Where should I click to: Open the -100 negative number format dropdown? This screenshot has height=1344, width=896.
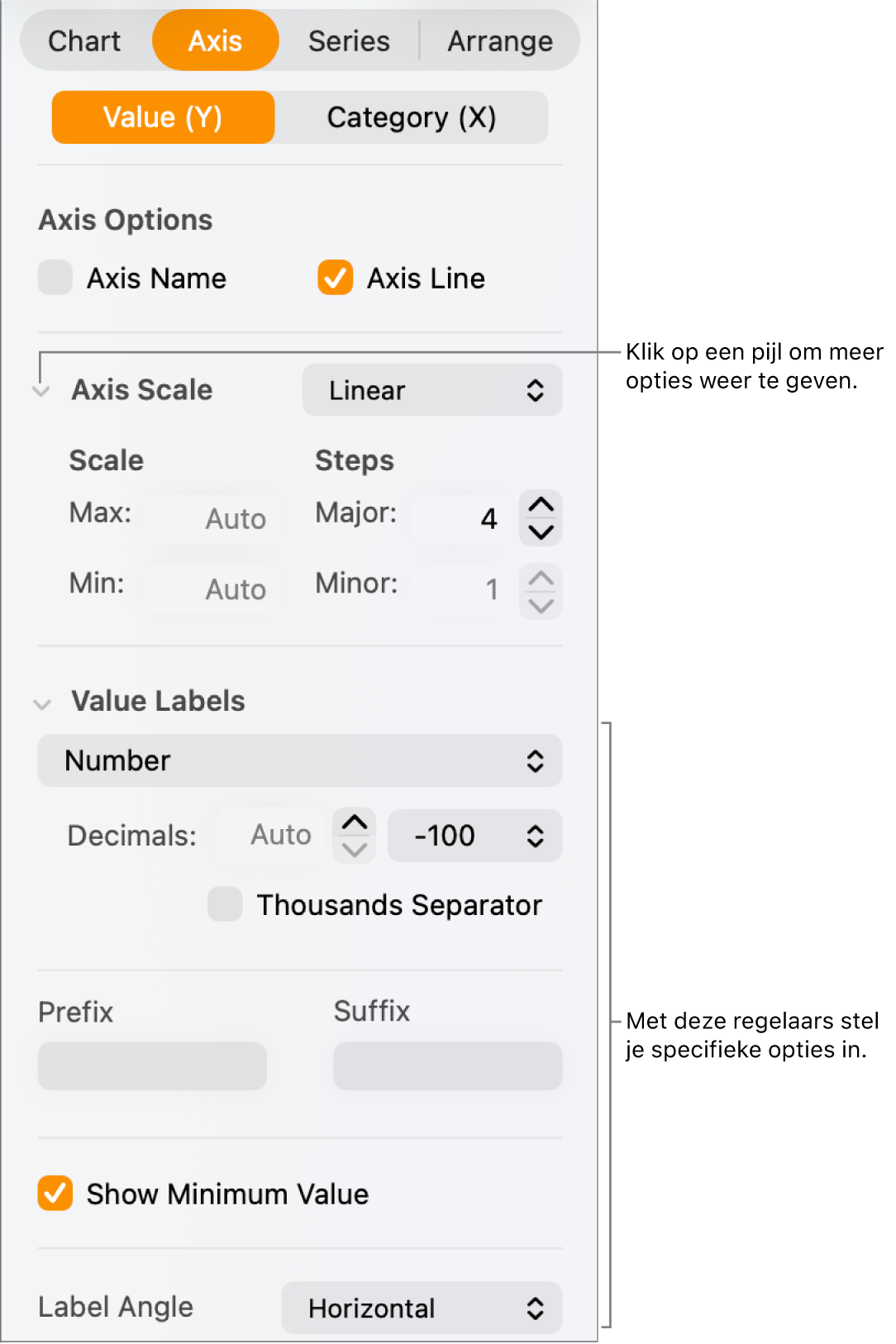pos(474,836)
